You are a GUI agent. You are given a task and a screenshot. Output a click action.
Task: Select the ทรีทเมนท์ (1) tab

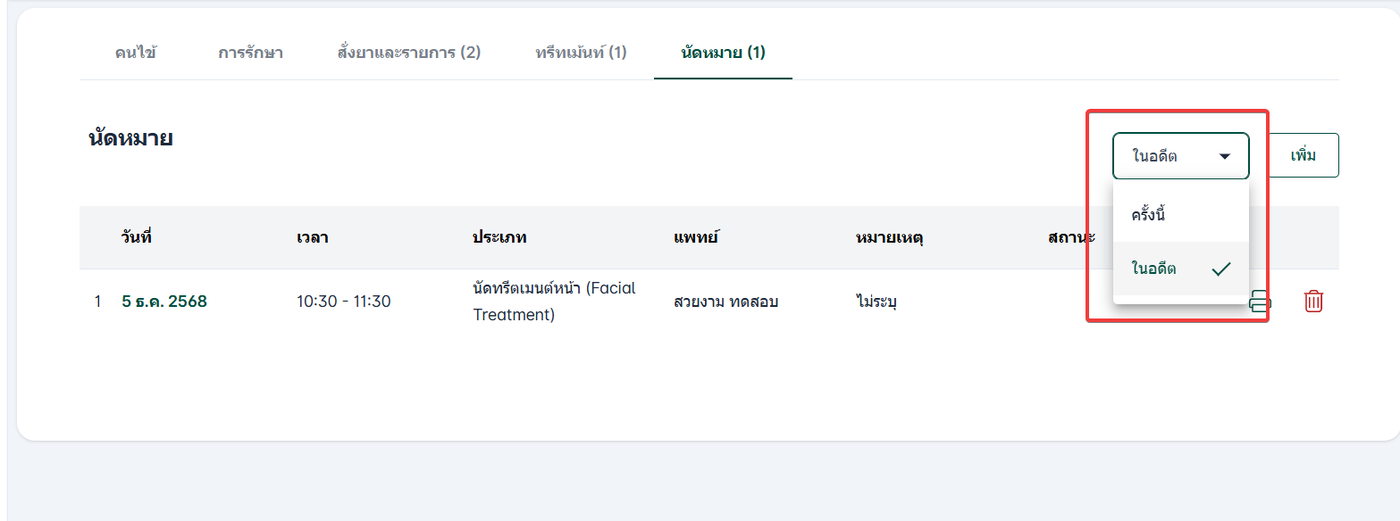(x=581, y=52)
